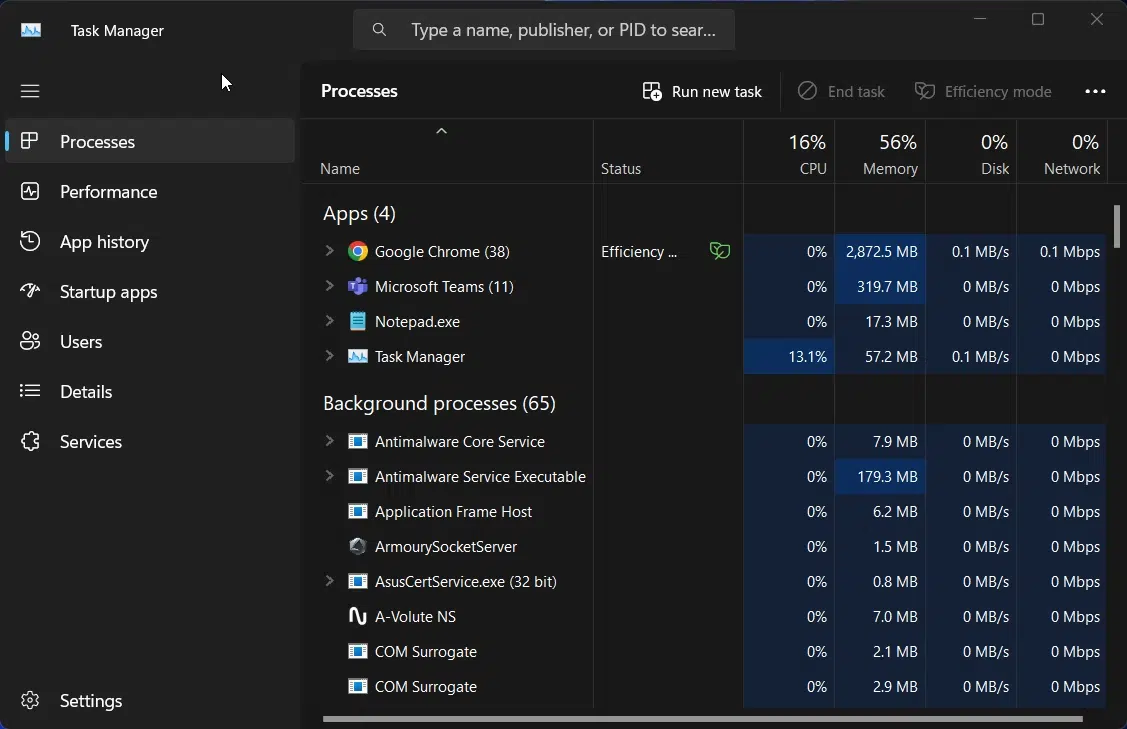This screenshot has height=729, width=1127.
Task: Open the three-dot more options menu
Action: (1095, 91)
